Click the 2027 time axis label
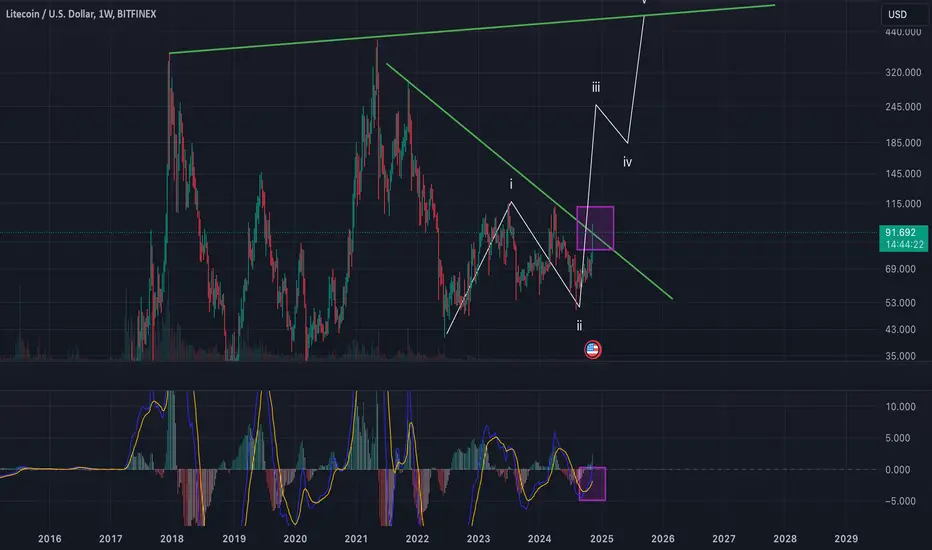This screenshot has height=550, width=932. coord(724,539)
